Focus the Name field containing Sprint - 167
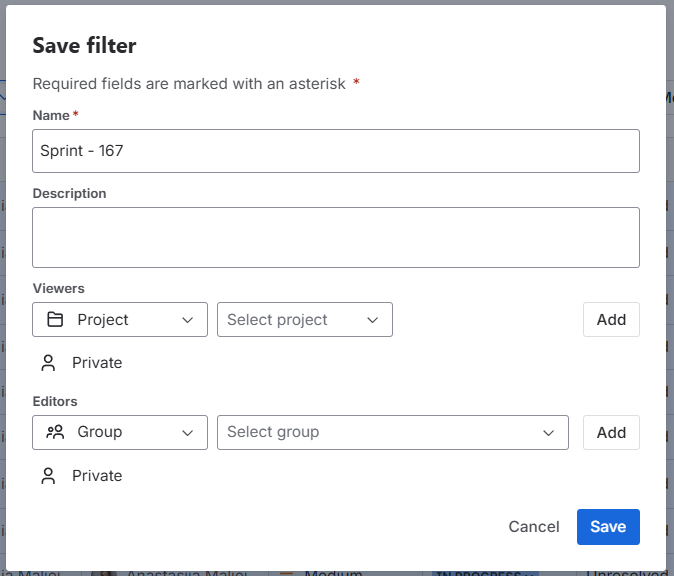674x576 pixels. coord(336,151)
